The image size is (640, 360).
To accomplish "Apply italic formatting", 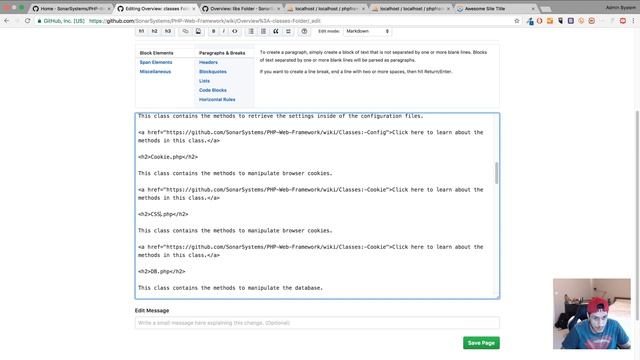I will coord(224,31).
